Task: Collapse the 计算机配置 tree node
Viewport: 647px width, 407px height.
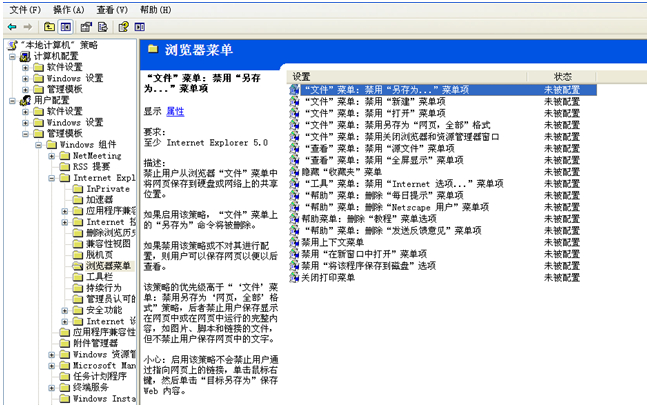Action: (x=12, y=57)
